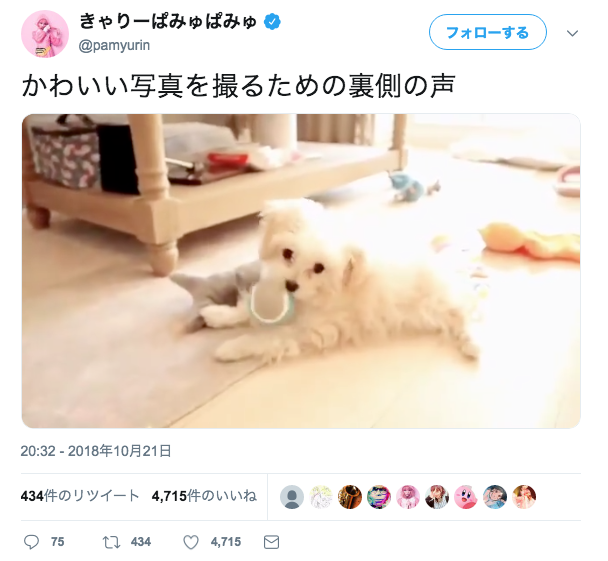Click the pink-haired girl liker avatar
This screenshot has height=561, width=608.
408,497
